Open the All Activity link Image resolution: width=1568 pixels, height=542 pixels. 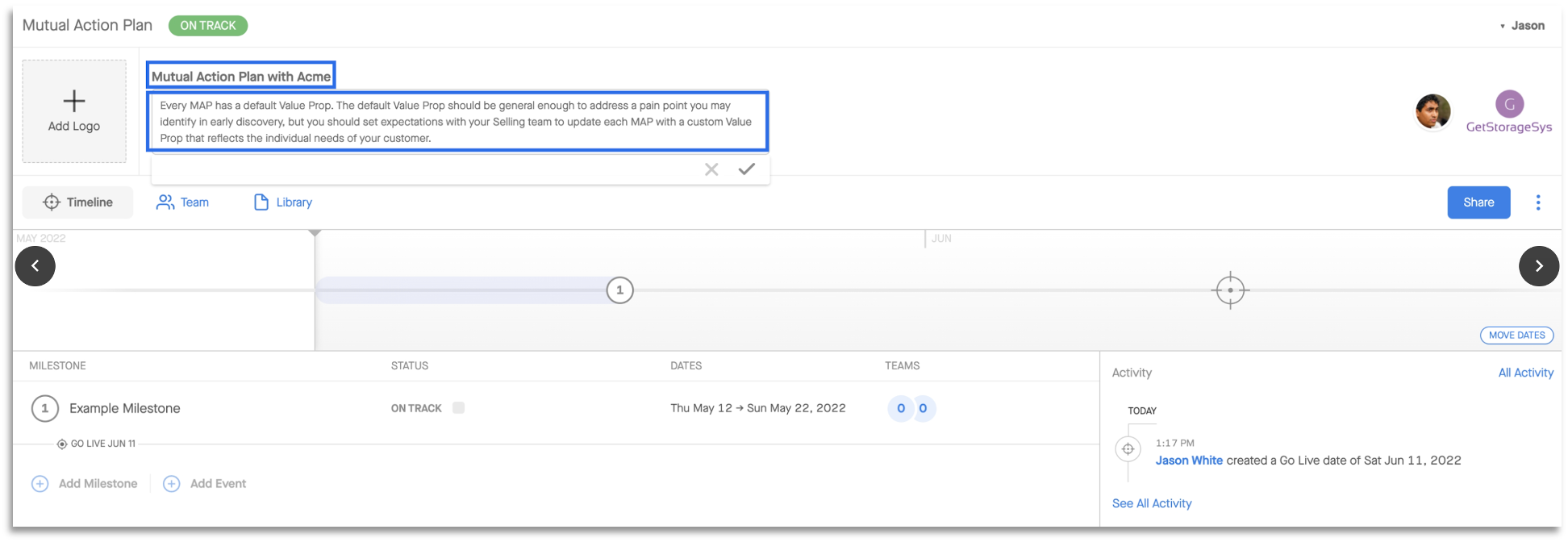(x=1525, y=373)
